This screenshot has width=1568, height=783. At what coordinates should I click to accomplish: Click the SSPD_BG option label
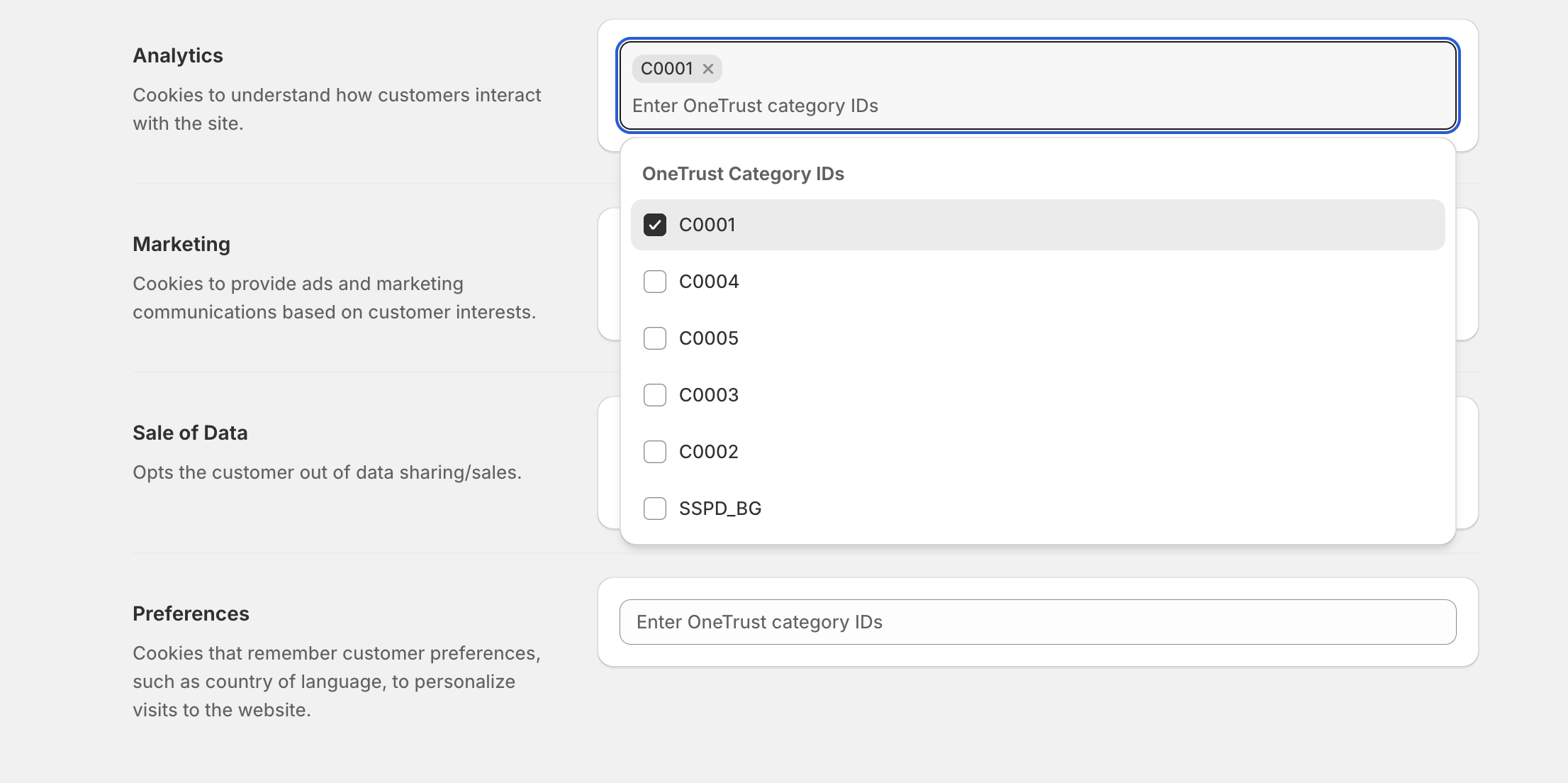click(720, 509)
